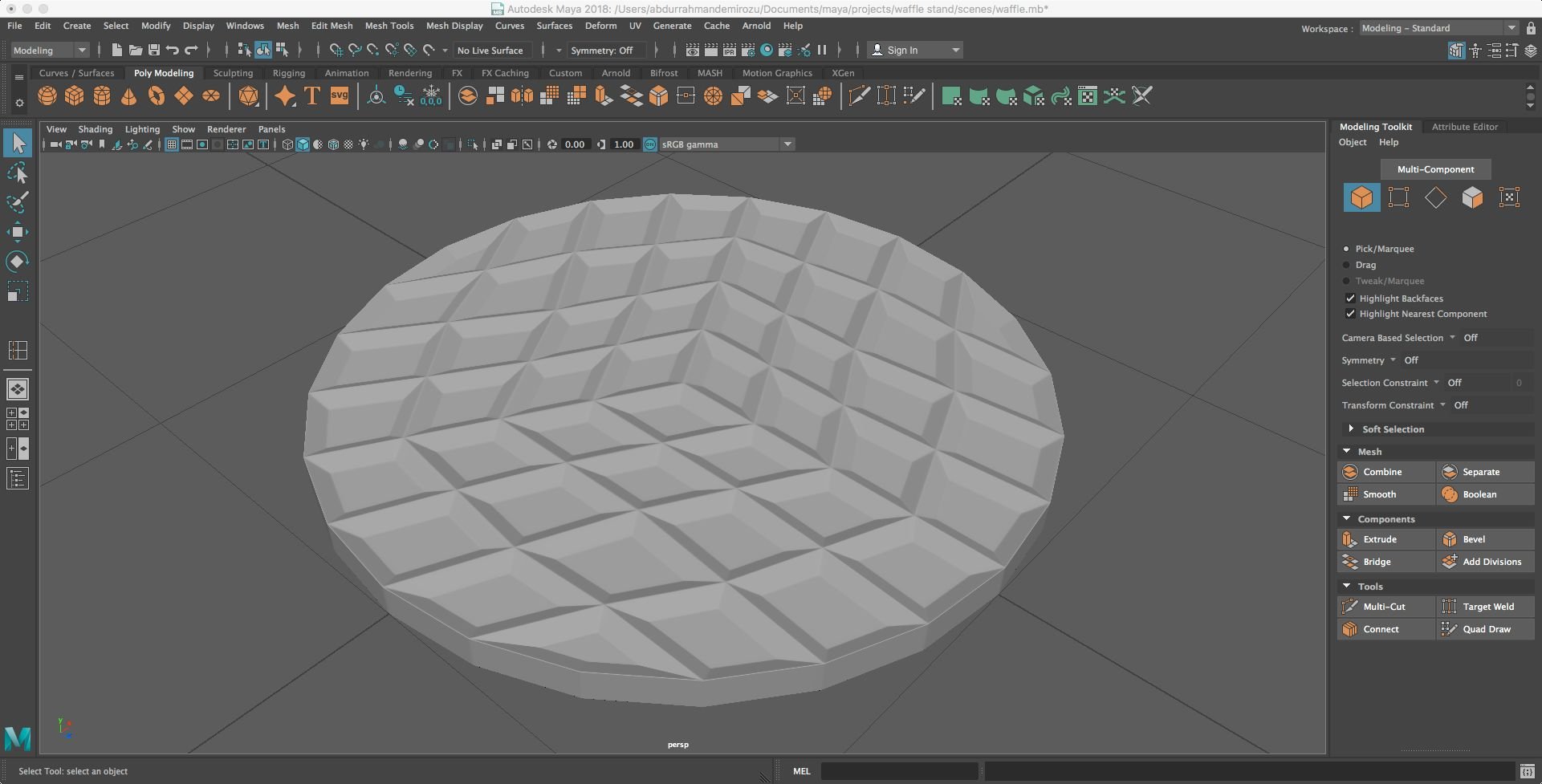Create a polygon cube from the shelf
The height and width of the screenshot is (784, 1542).
click(x=75, y=96)
